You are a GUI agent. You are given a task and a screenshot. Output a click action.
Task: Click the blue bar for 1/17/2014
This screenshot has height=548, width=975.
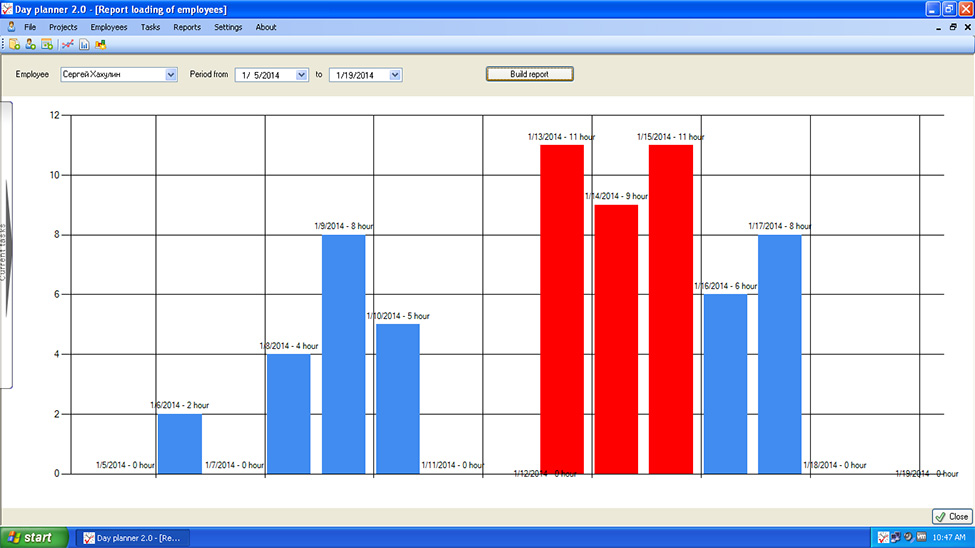[780, 354]
